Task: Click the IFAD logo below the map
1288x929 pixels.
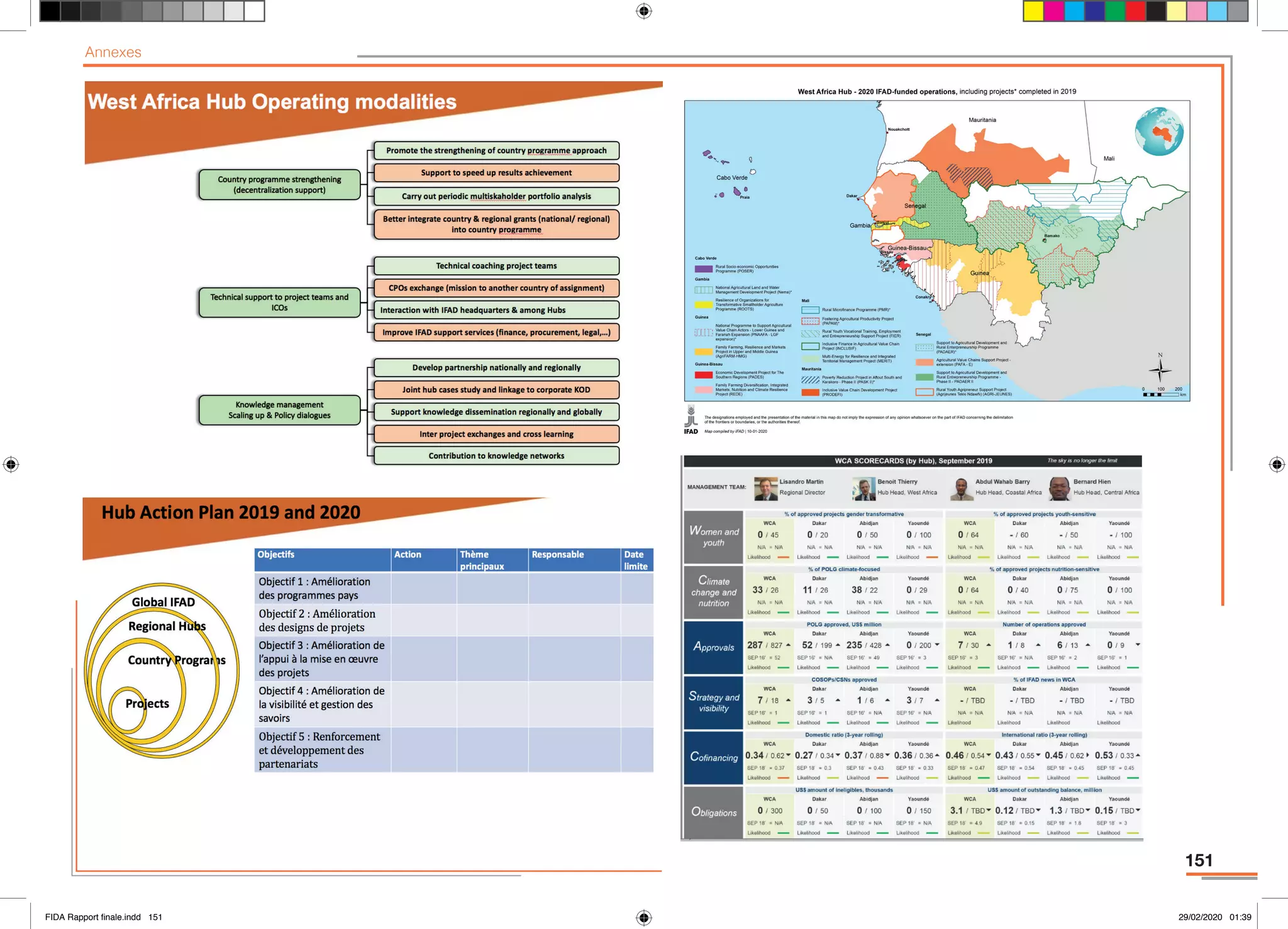Action: (691, 420)
